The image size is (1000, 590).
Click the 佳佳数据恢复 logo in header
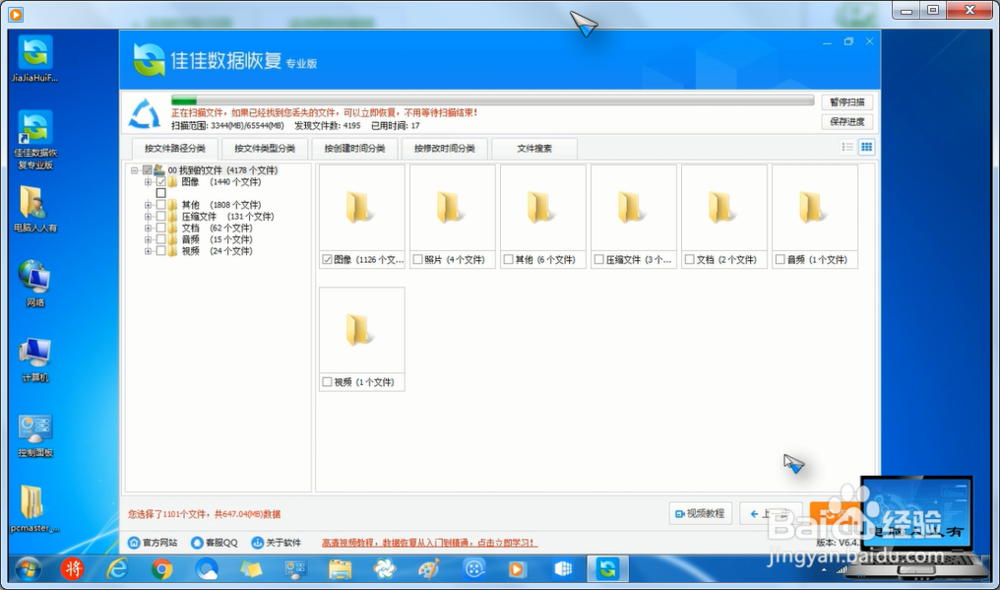click(149, 60)
